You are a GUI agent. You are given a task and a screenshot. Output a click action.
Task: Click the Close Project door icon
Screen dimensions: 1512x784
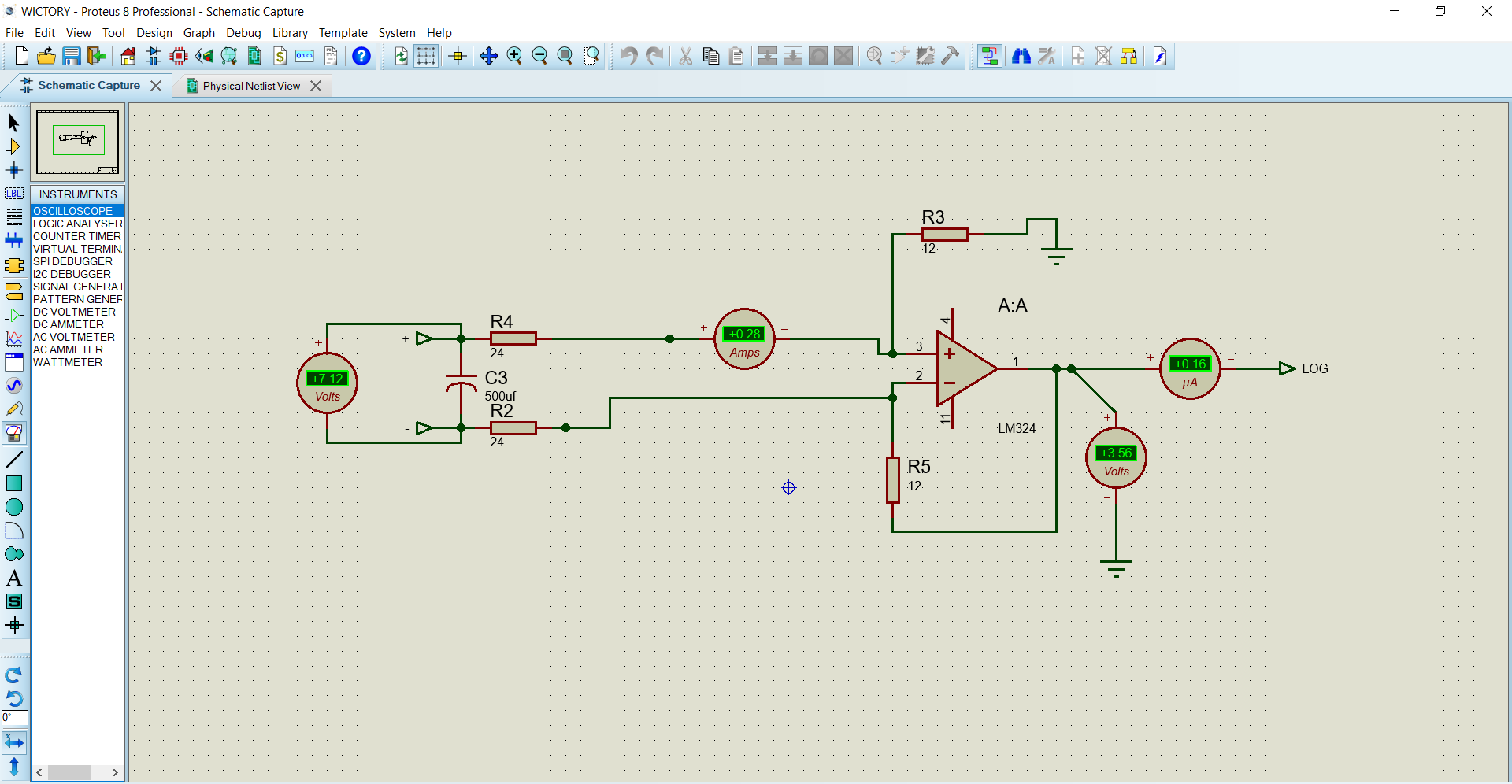97,56
